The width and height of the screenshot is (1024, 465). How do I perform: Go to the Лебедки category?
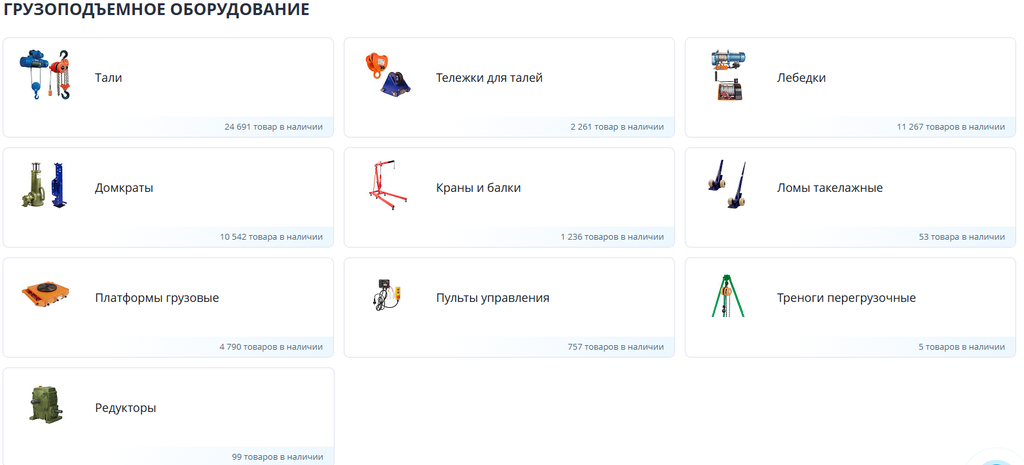pyautogui.click(x=801, y=78)
